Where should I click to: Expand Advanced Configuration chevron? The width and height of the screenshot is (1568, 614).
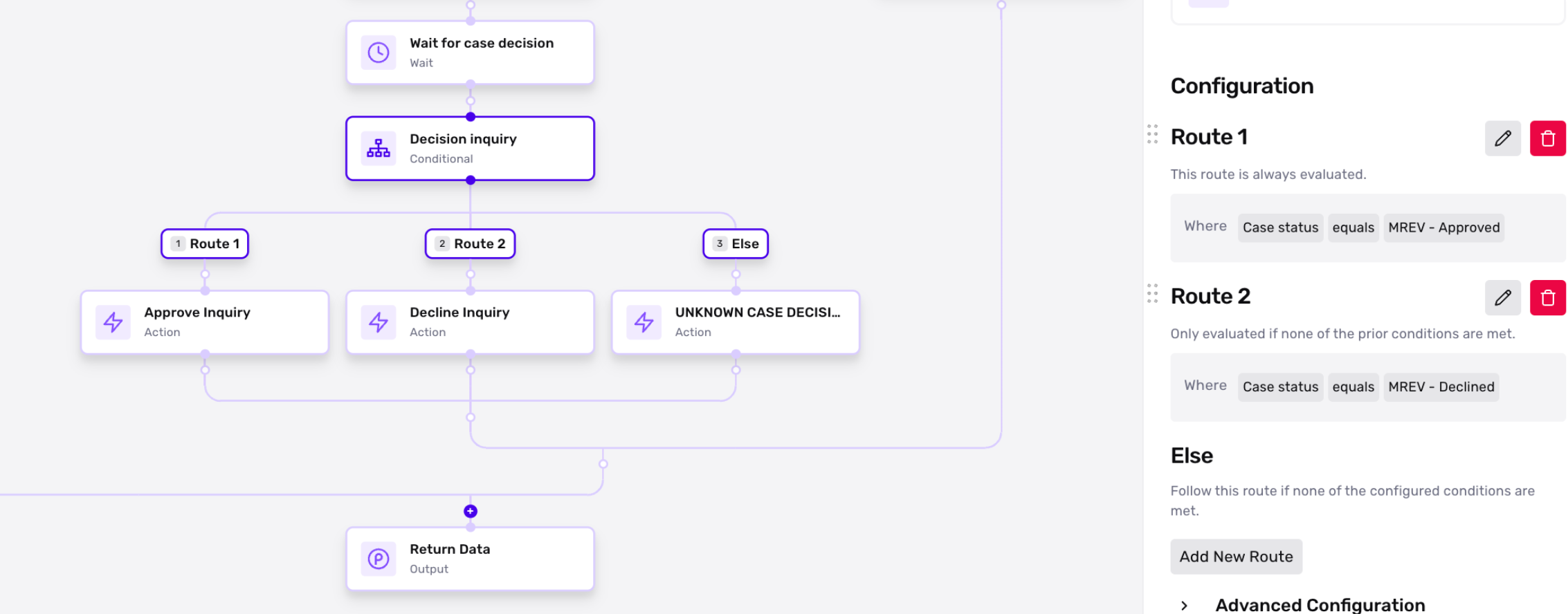(1184, 606)
